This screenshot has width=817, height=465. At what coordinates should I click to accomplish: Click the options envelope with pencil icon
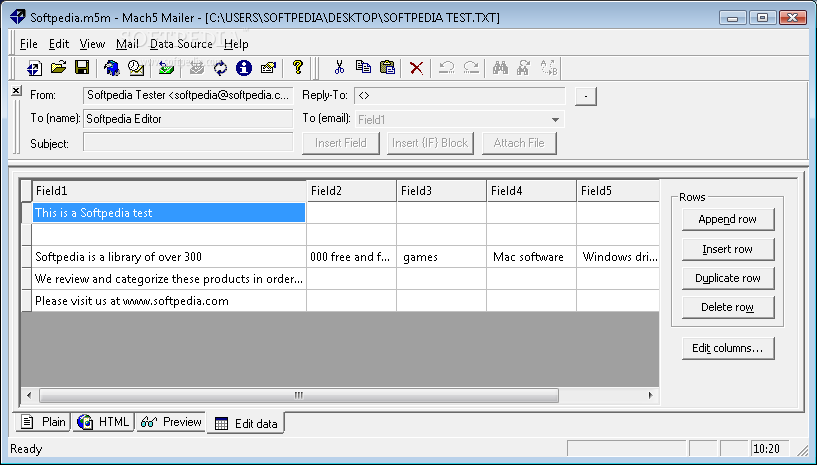coord(268,68)
